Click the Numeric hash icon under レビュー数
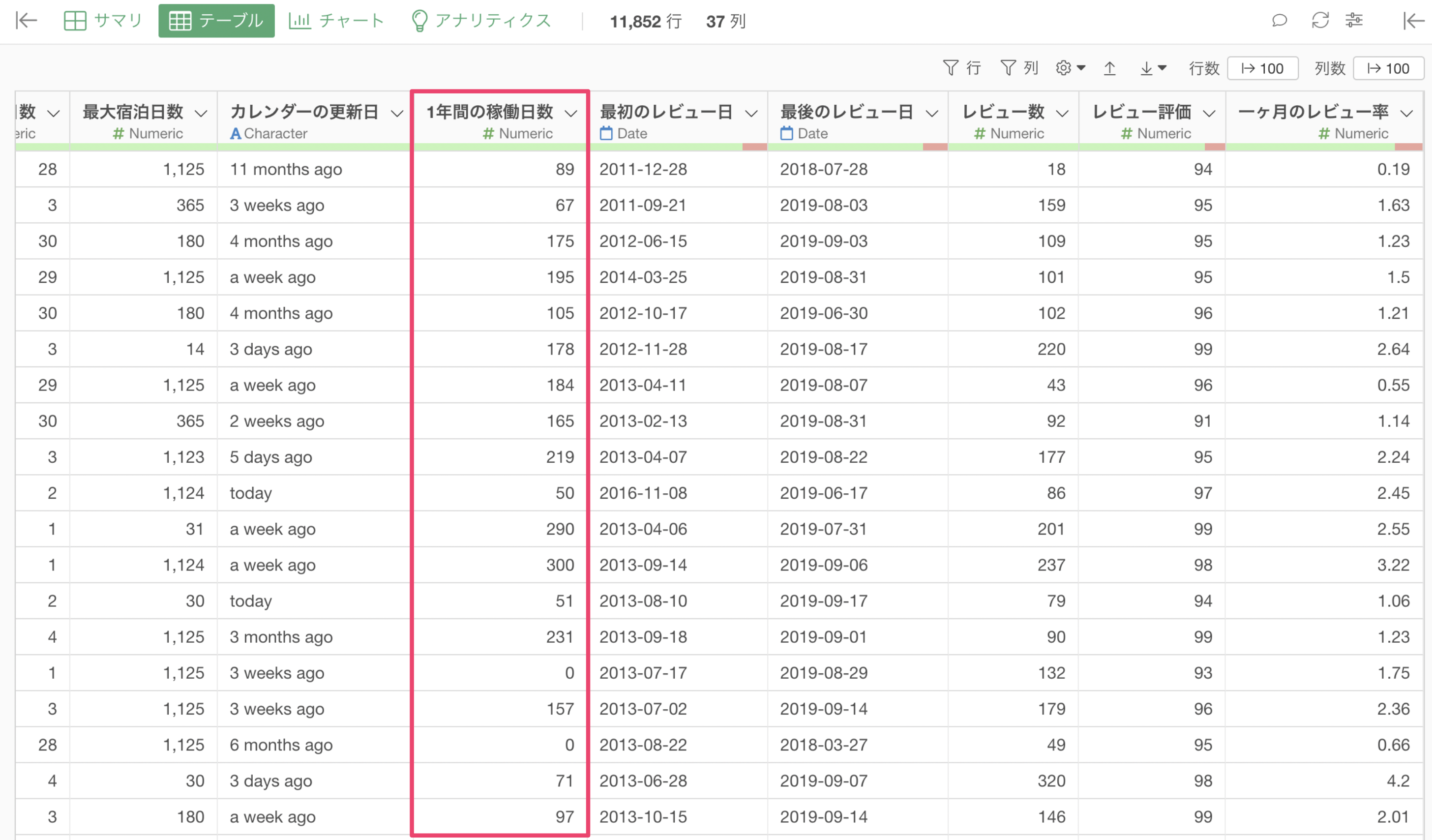Viewport: 1432px width, 840px height. [x=979, y=134]
